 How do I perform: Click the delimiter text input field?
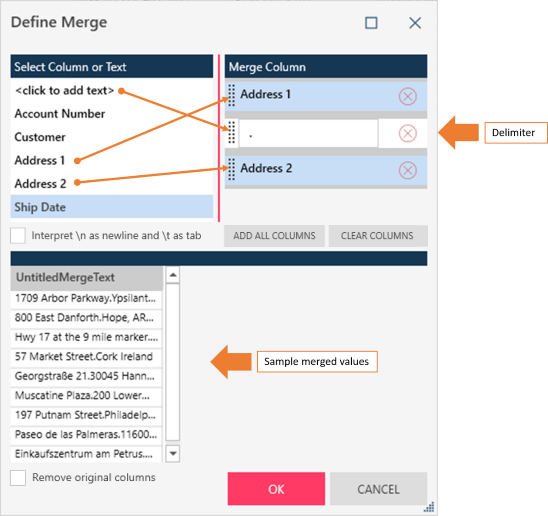tap(308, 134)
